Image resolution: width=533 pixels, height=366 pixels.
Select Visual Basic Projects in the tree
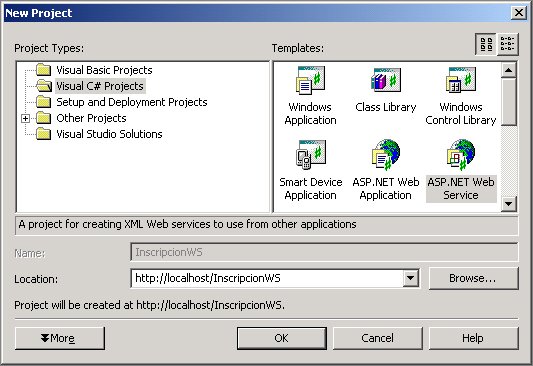click(x=104, y=70)
